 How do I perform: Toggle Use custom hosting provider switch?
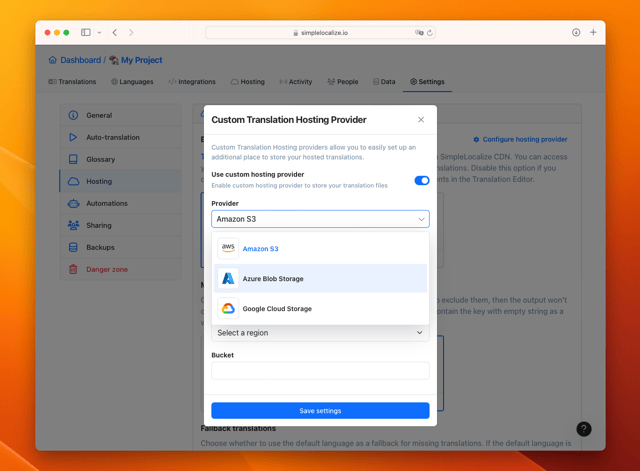(422, 180)
